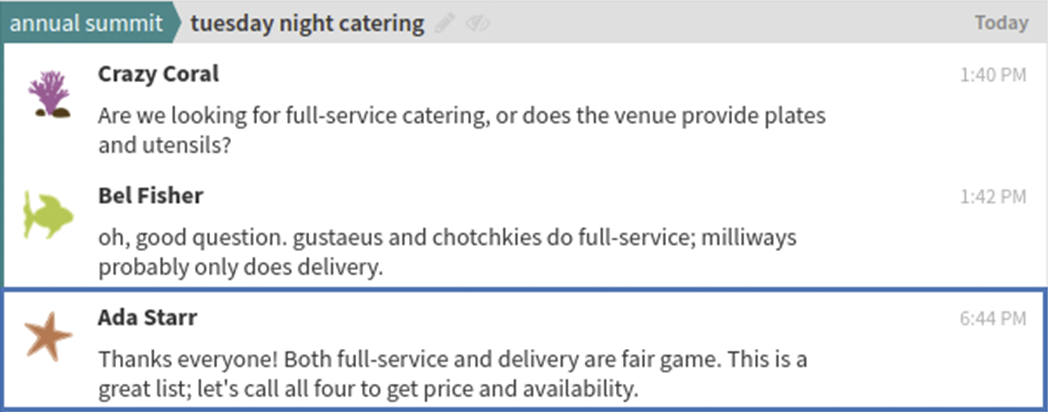Click Ada Starr's starfish avatar
Image resolution: width=1048 pixels, height=412 pixels.
[48, 337]
